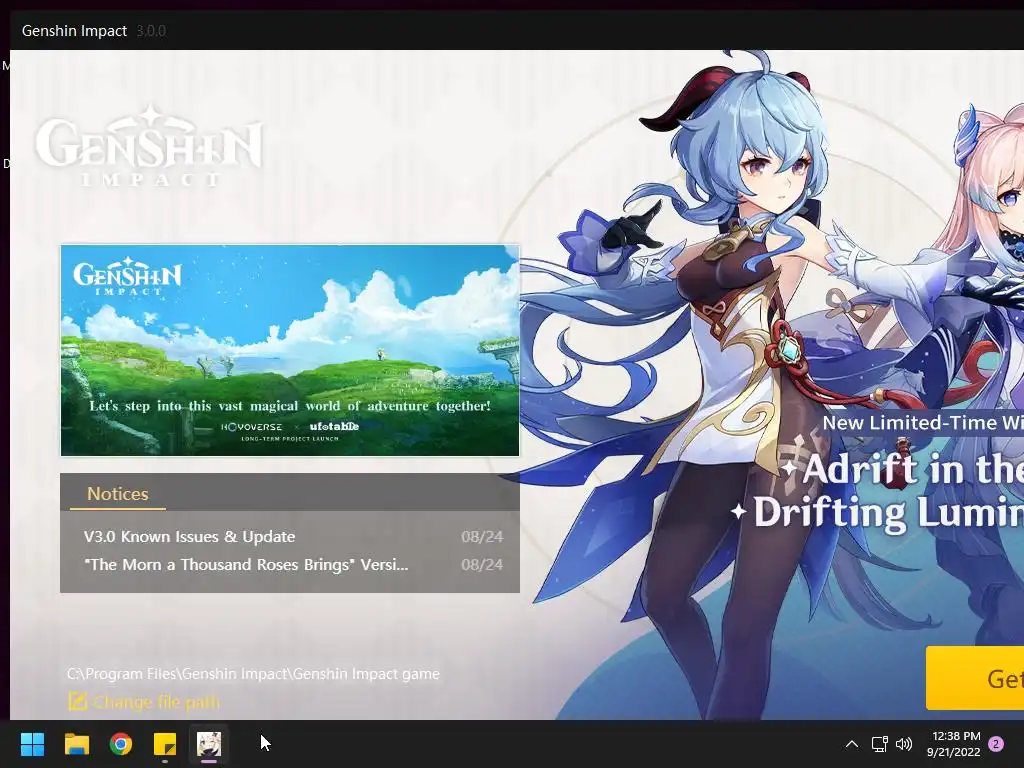Open the Sticky Notes taskbar app
1024x768 pixels.
tap(165, 743)
